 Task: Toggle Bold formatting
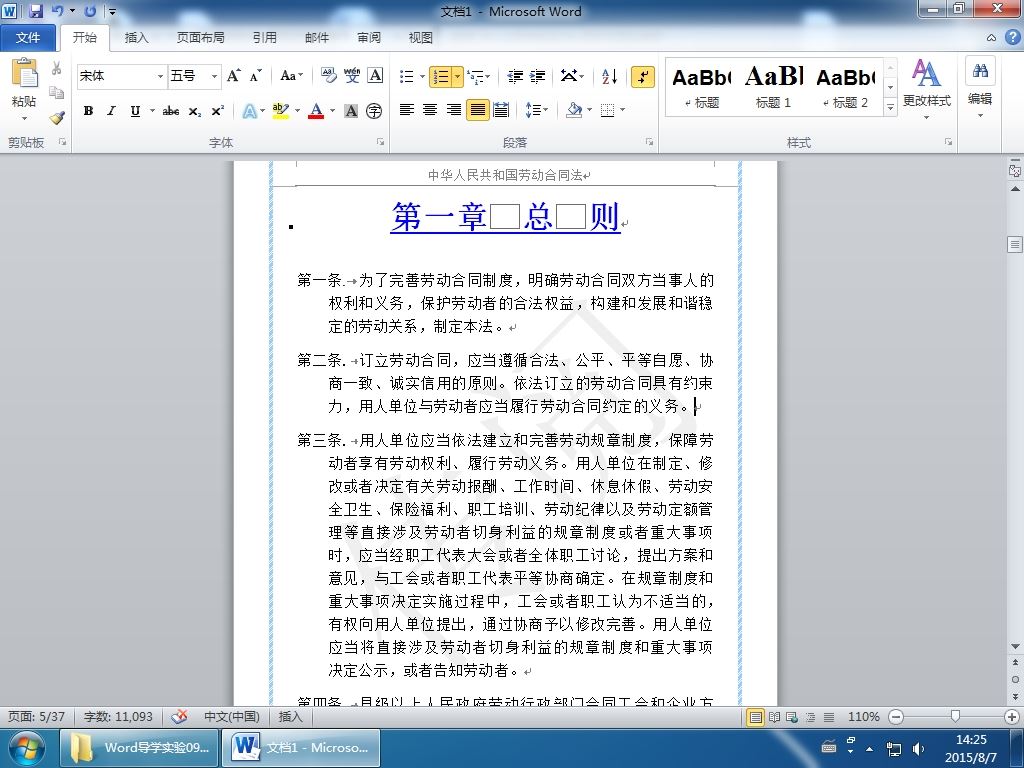click(88, 111)
